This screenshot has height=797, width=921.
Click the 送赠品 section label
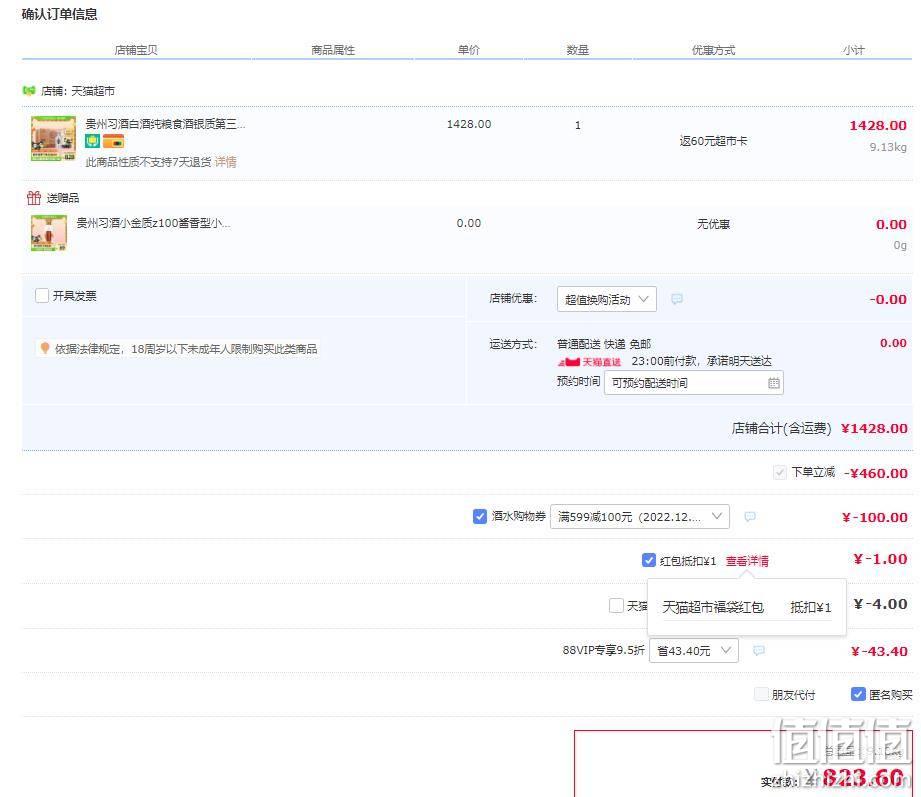tap(63, 198)
